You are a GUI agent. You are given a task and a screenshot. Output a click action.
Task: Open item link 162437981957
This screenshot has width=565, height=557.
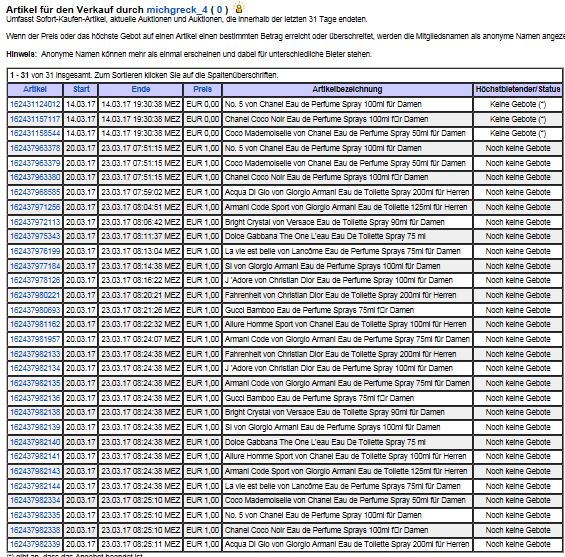[35, 339]
